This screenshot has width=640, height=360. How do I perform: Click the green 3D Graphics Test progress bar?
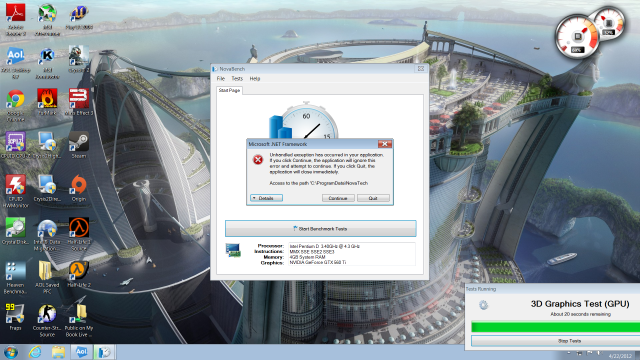(x=556, y=327)
